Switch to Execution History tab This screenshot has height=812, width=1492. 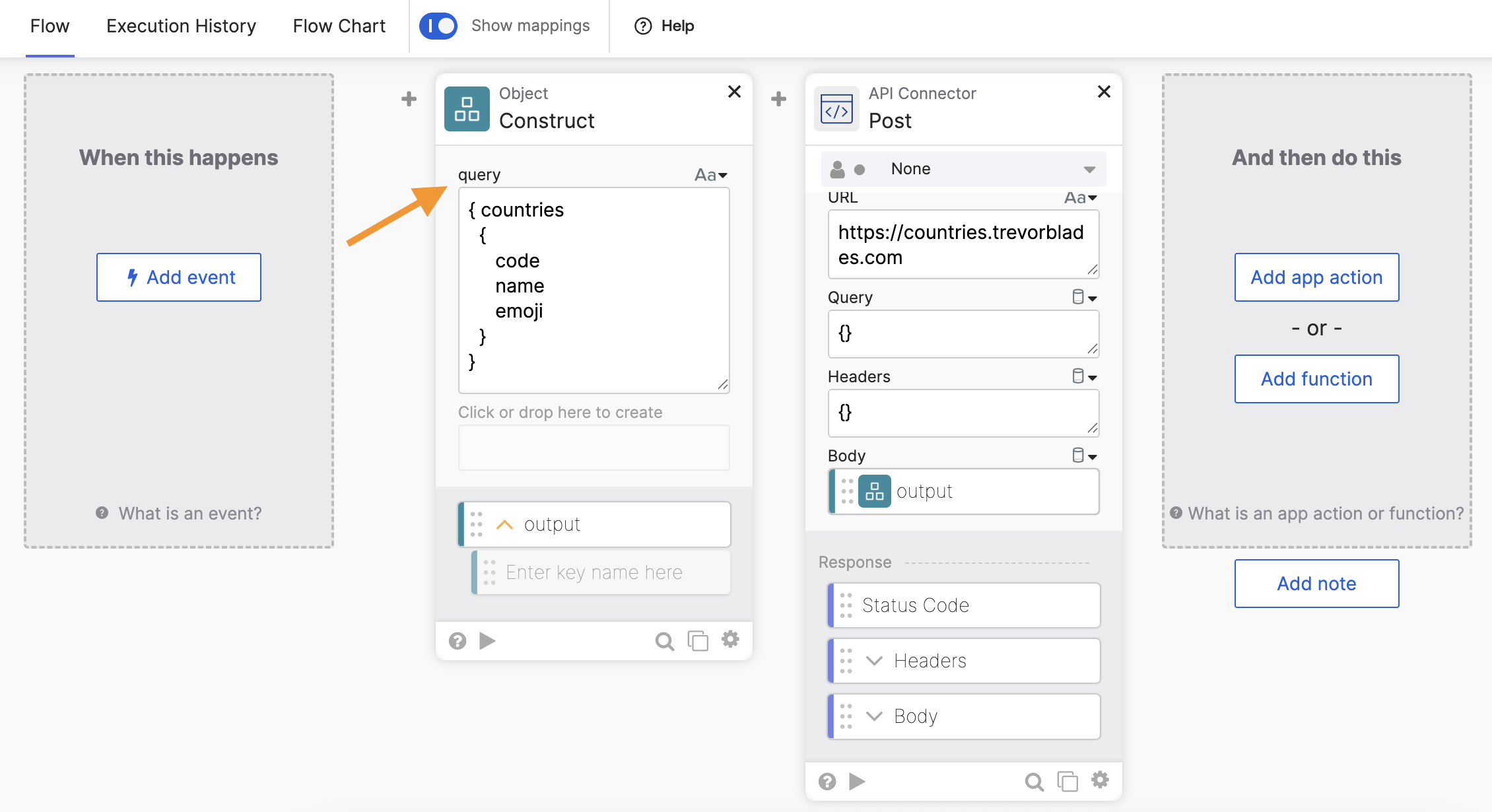tap(181, 26)
